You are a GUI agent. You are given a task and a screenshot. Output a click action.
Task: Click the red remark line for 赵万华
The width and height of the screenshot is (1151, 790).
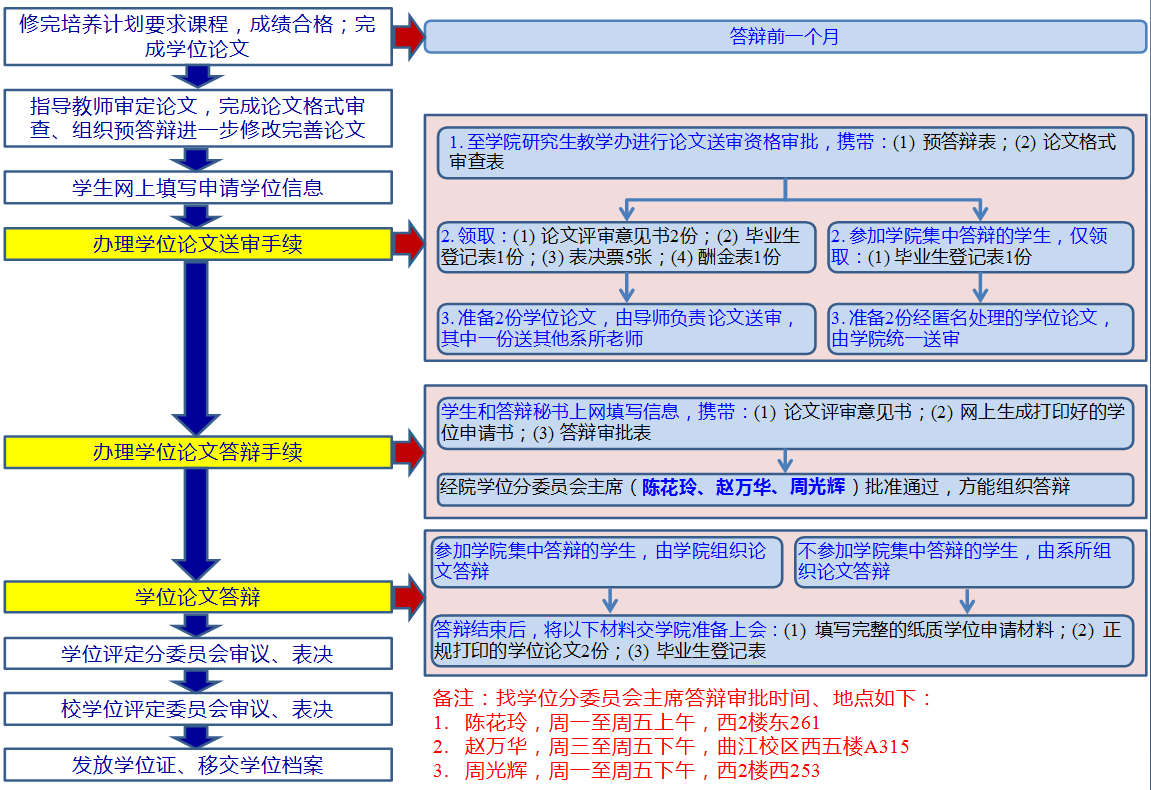pos(670,746)
